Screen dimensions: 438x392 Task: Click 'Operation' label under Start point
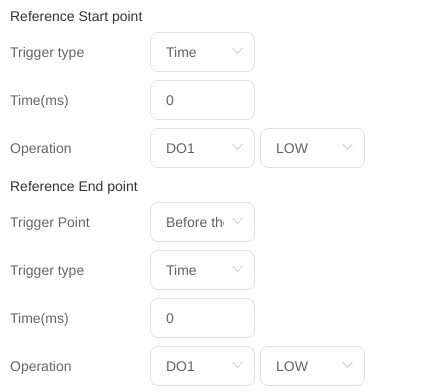coord(41,149)
